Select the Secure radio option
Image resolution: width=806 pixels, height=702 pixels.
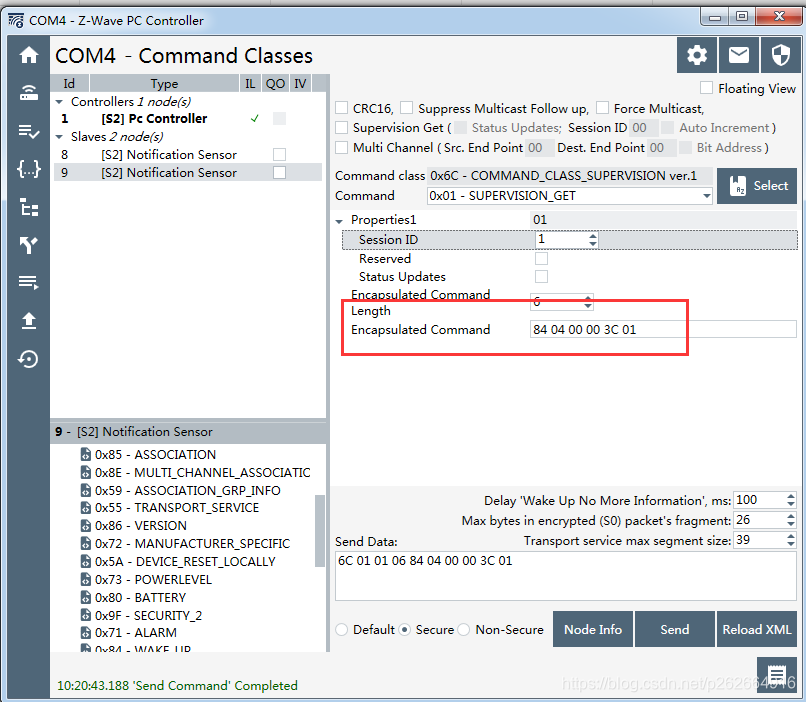click(405, 630)
